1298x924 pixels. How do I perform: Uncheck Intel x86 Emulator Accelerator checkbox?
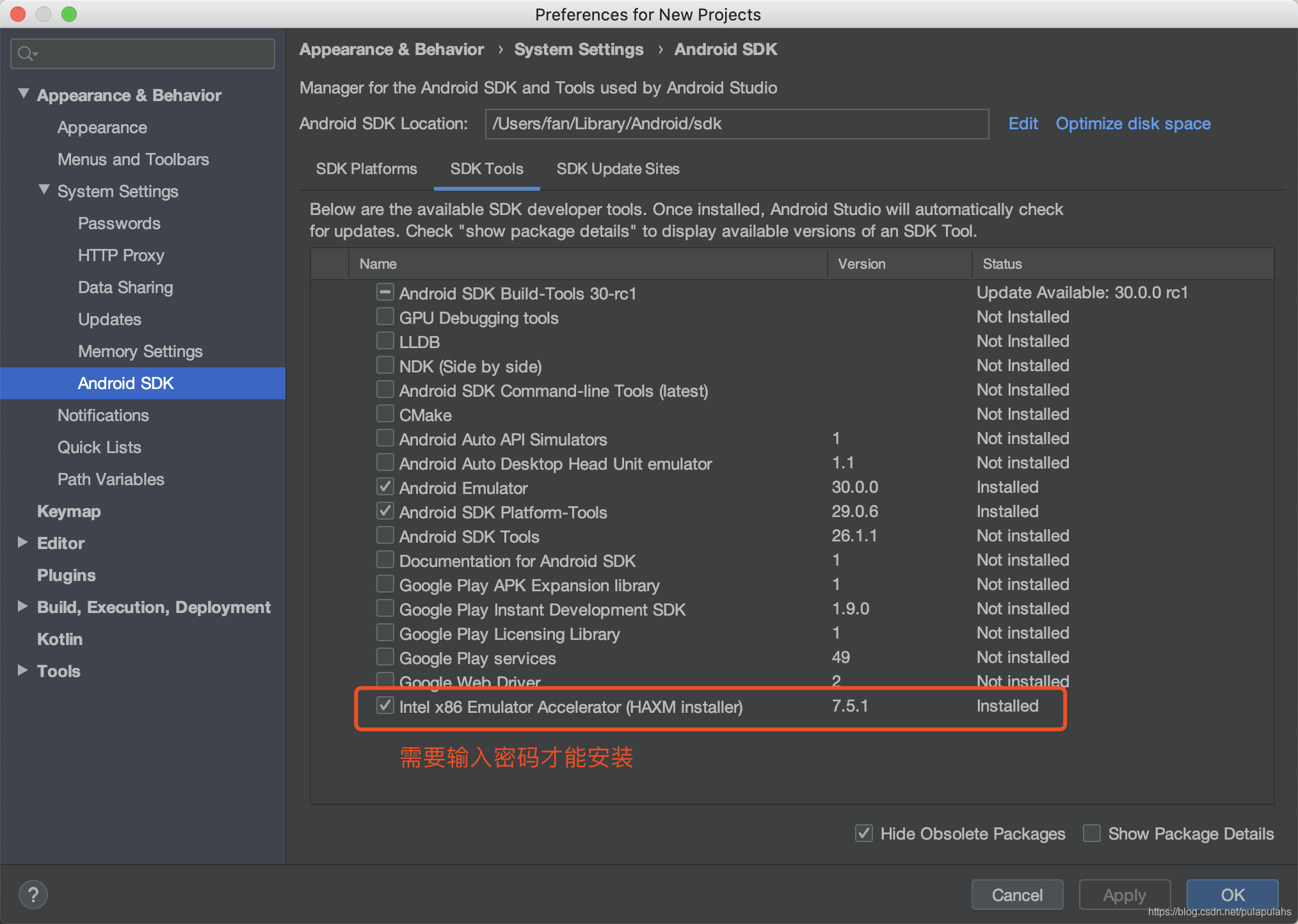pyautogui.click(x=385, y=706)
